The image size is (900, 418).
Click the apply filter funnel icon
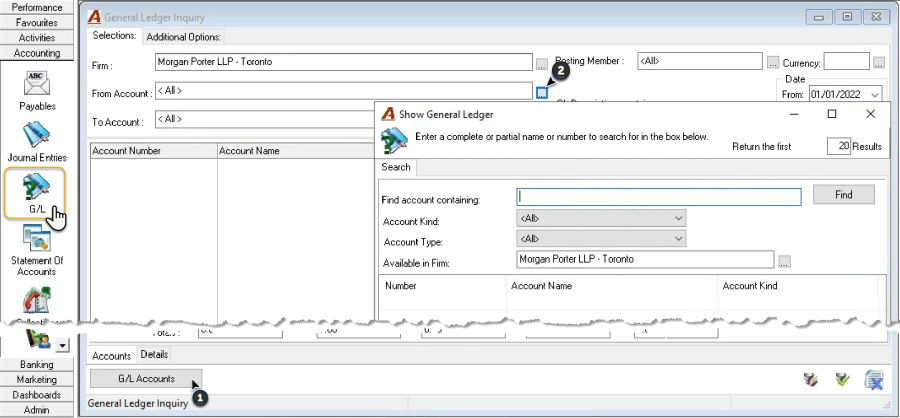click(842, 380)
